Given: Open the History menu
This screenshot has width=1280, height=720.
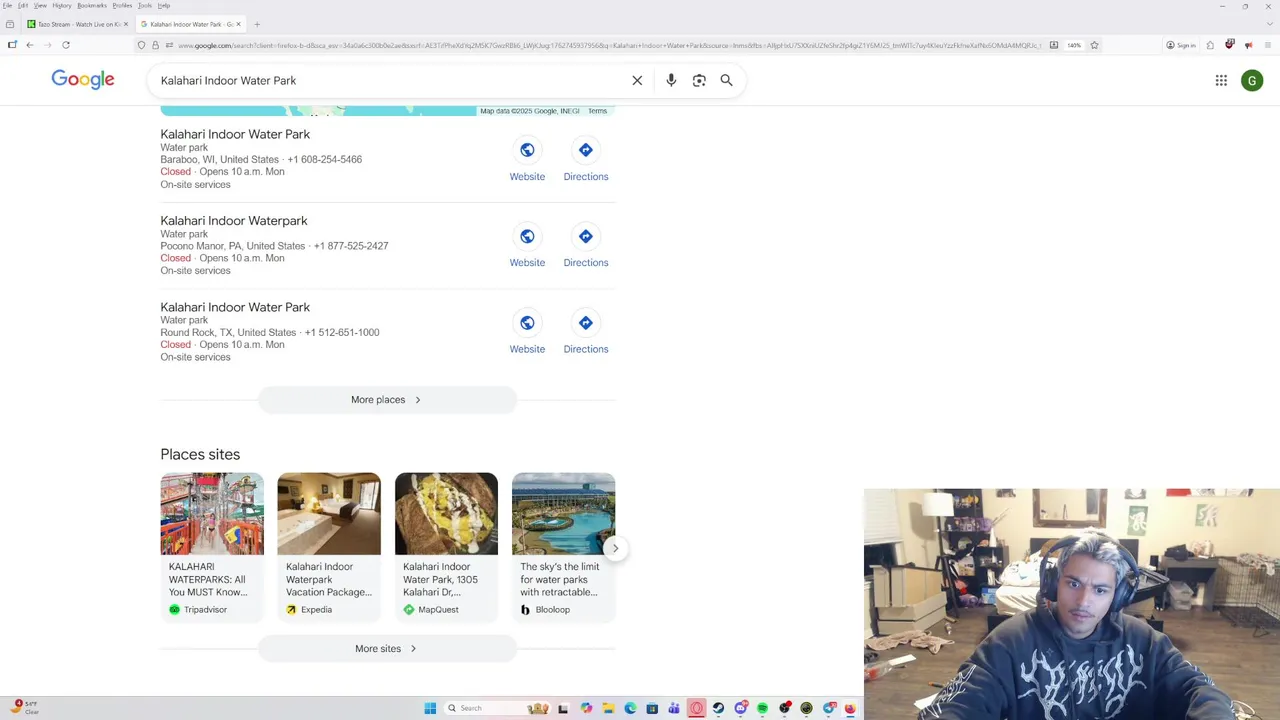Looking at the screenshot, I should coord(62,5).
